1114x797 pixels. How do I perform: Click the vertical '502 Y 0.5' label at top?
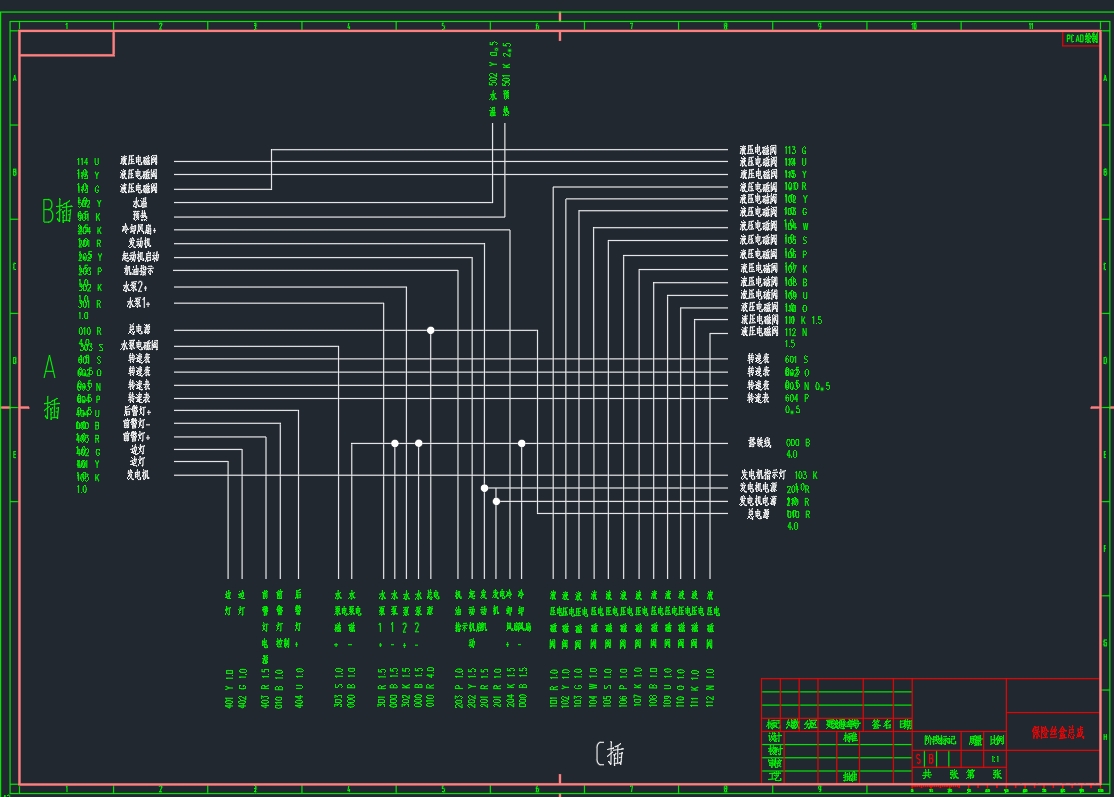tap(493, 63)
